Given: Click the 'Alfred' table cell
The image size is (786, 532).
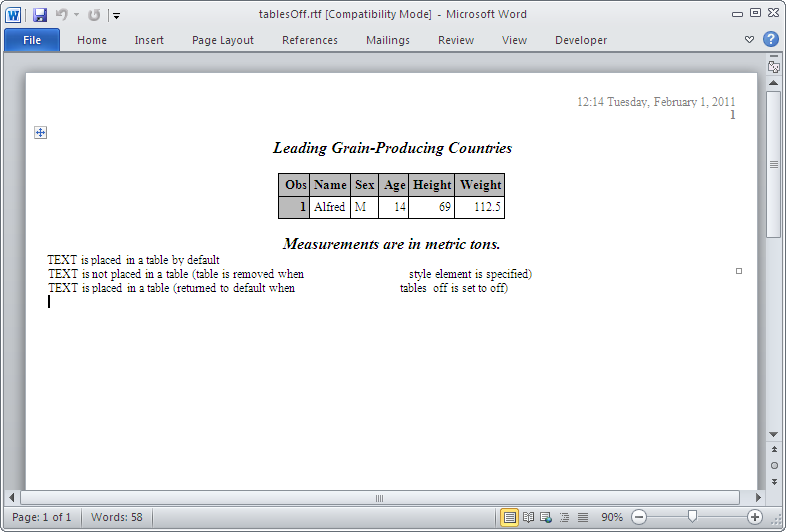Looking at the screenshot, I should point(330,207).
